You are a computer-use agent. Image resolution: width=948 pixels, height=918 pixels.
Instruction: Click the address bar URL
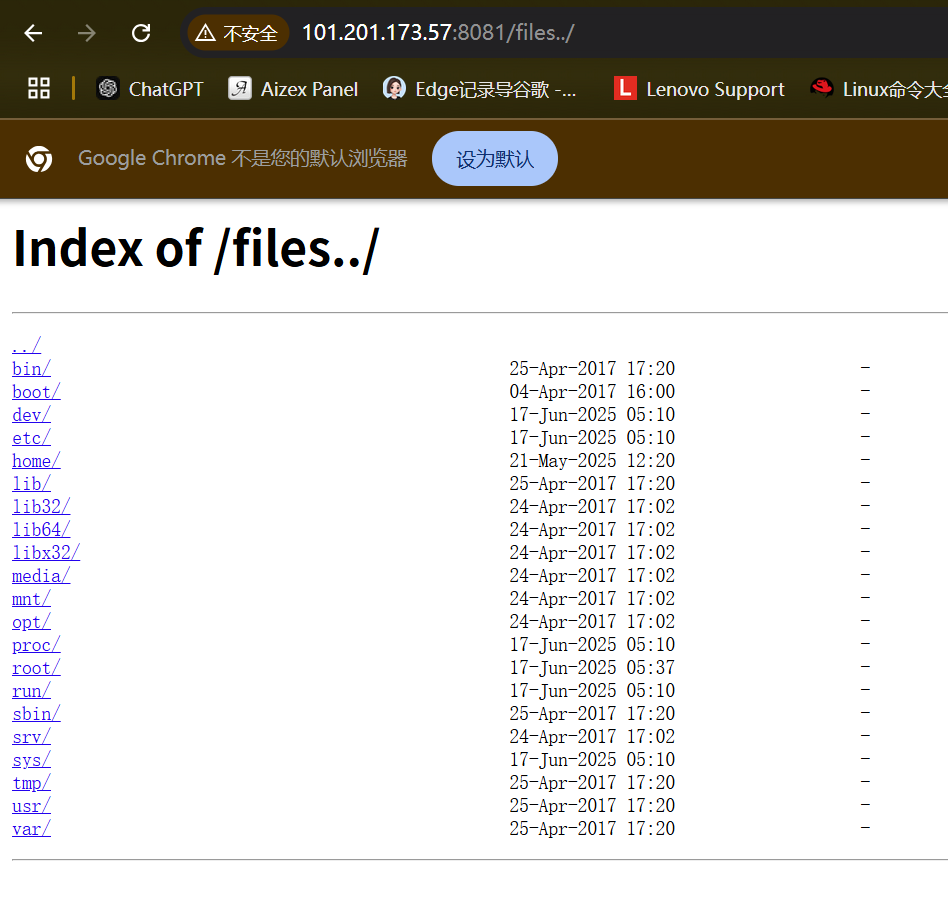pos(438,33)
